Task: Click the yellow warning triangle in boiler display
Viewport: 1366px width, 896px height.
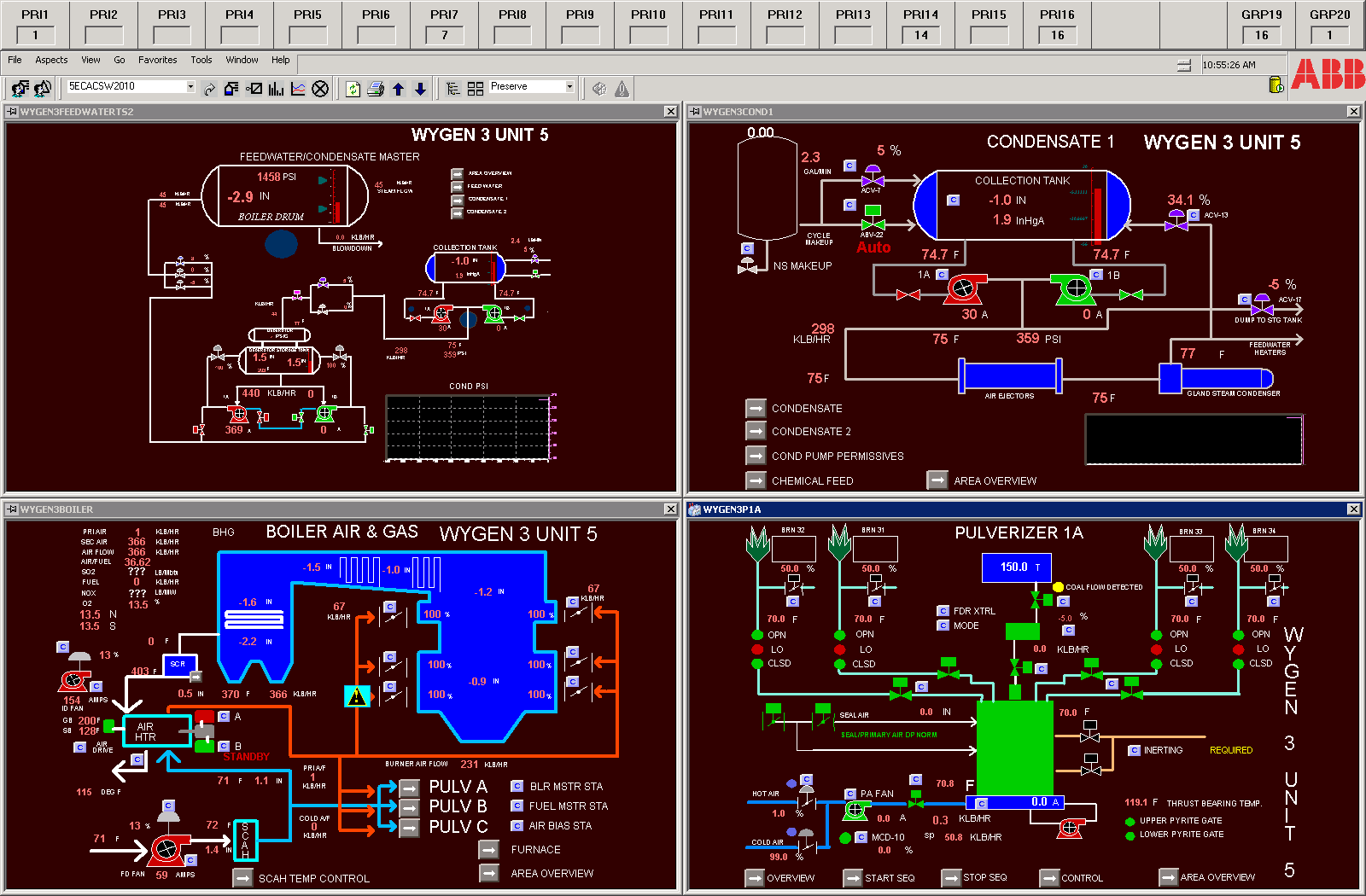Action: click(x=357, y=696)
